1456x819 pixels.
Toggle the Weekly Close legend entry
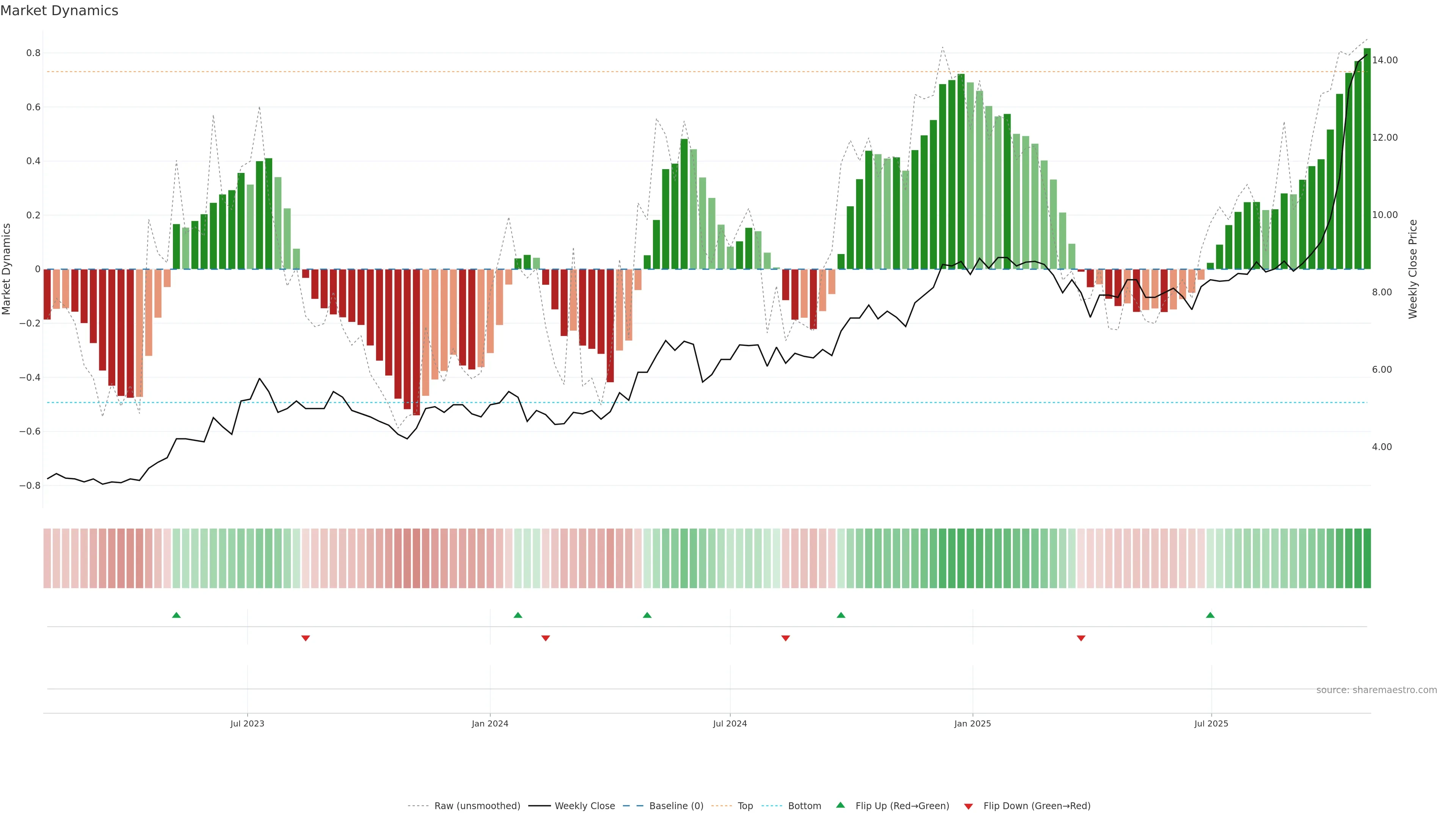[584, 806]
